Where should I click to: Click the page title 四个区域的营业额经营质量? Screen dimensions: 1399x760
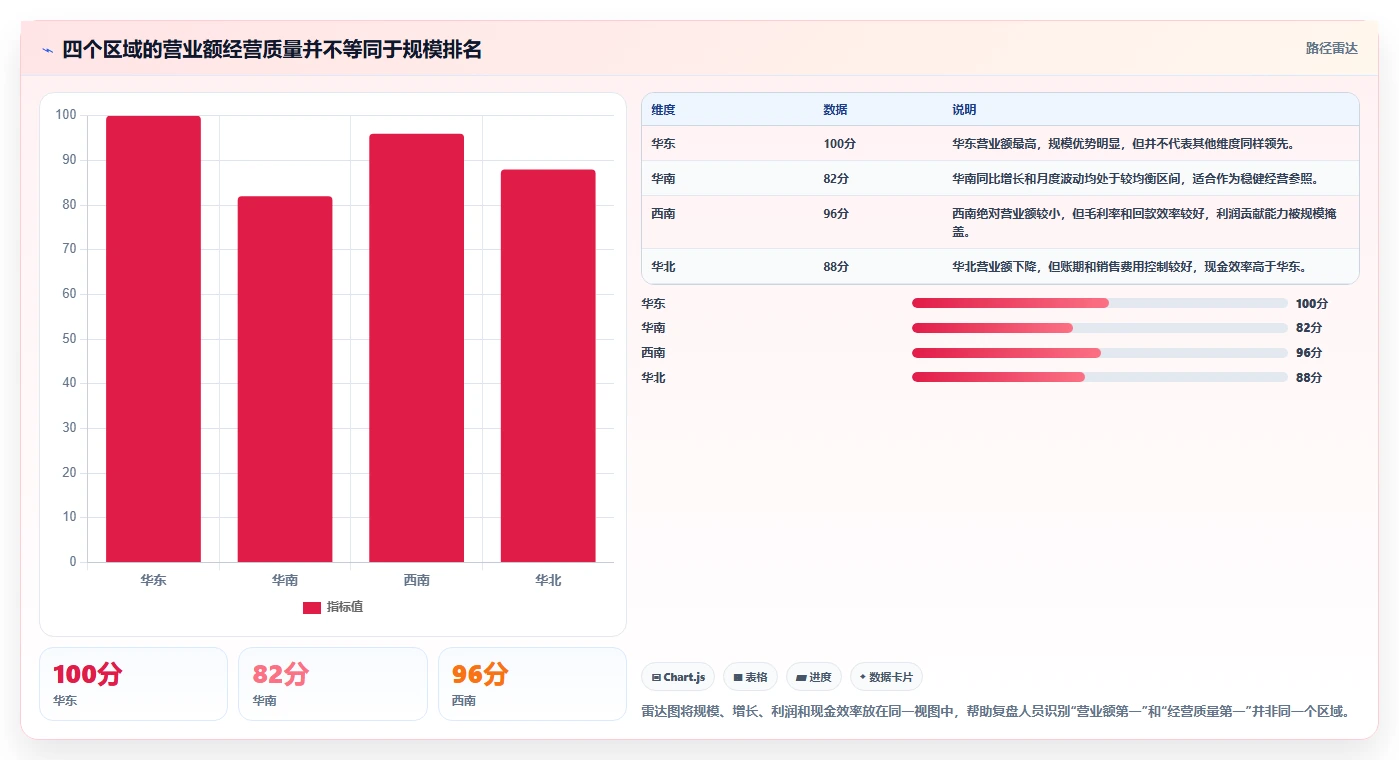(272, 50)
